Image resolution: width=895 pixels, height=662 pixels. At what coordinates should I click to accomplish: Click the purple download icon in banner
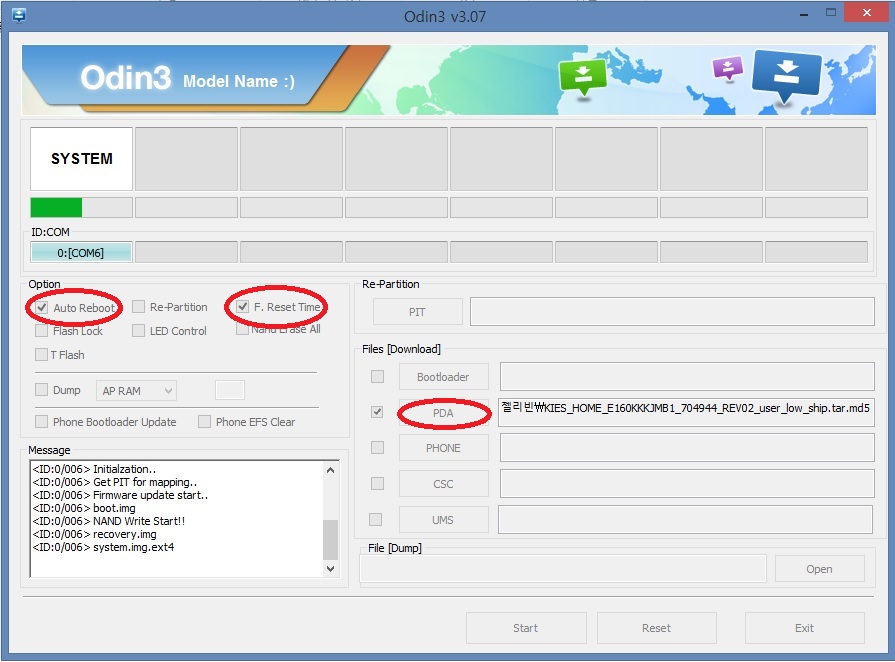[x=727, y=69]
